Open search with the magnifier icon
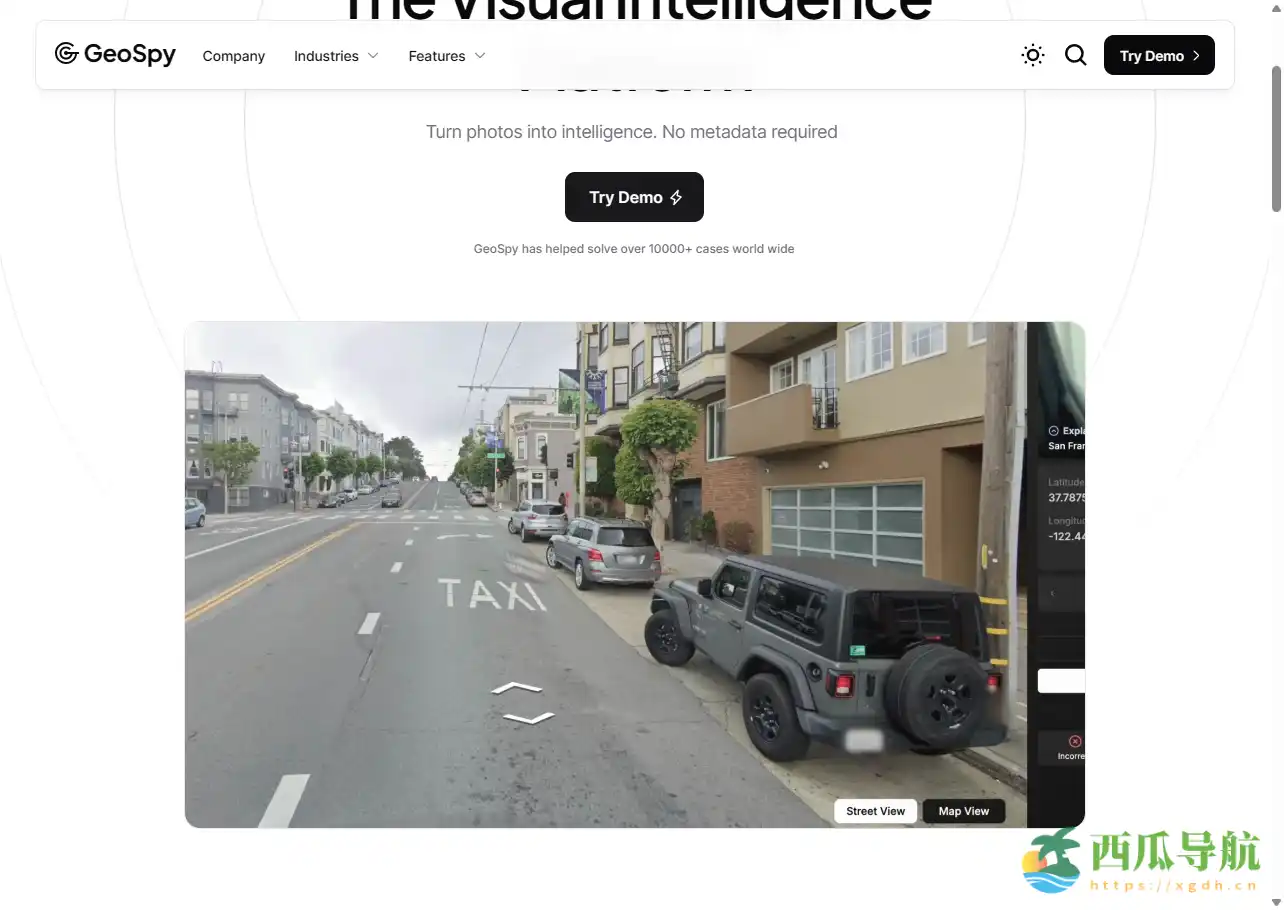Image resolution: width=1284 pixels, height=910 pixels. 1076,55
